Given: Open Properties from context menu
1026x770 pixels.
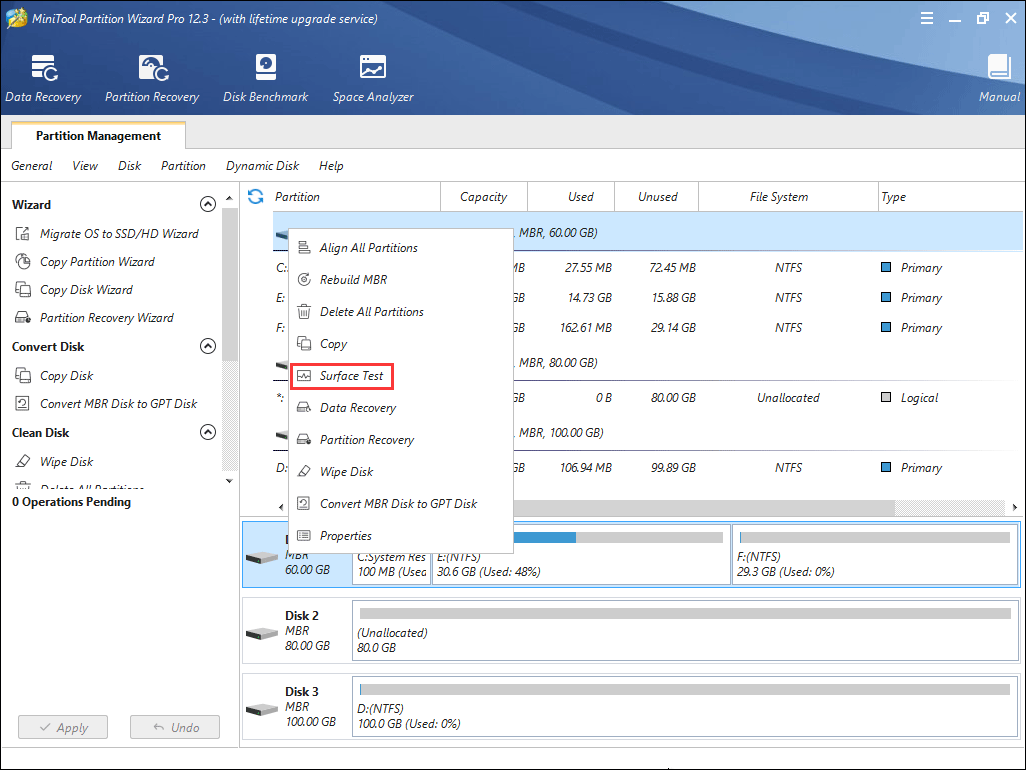Looking at the screenshot, I should coord(400,536).
